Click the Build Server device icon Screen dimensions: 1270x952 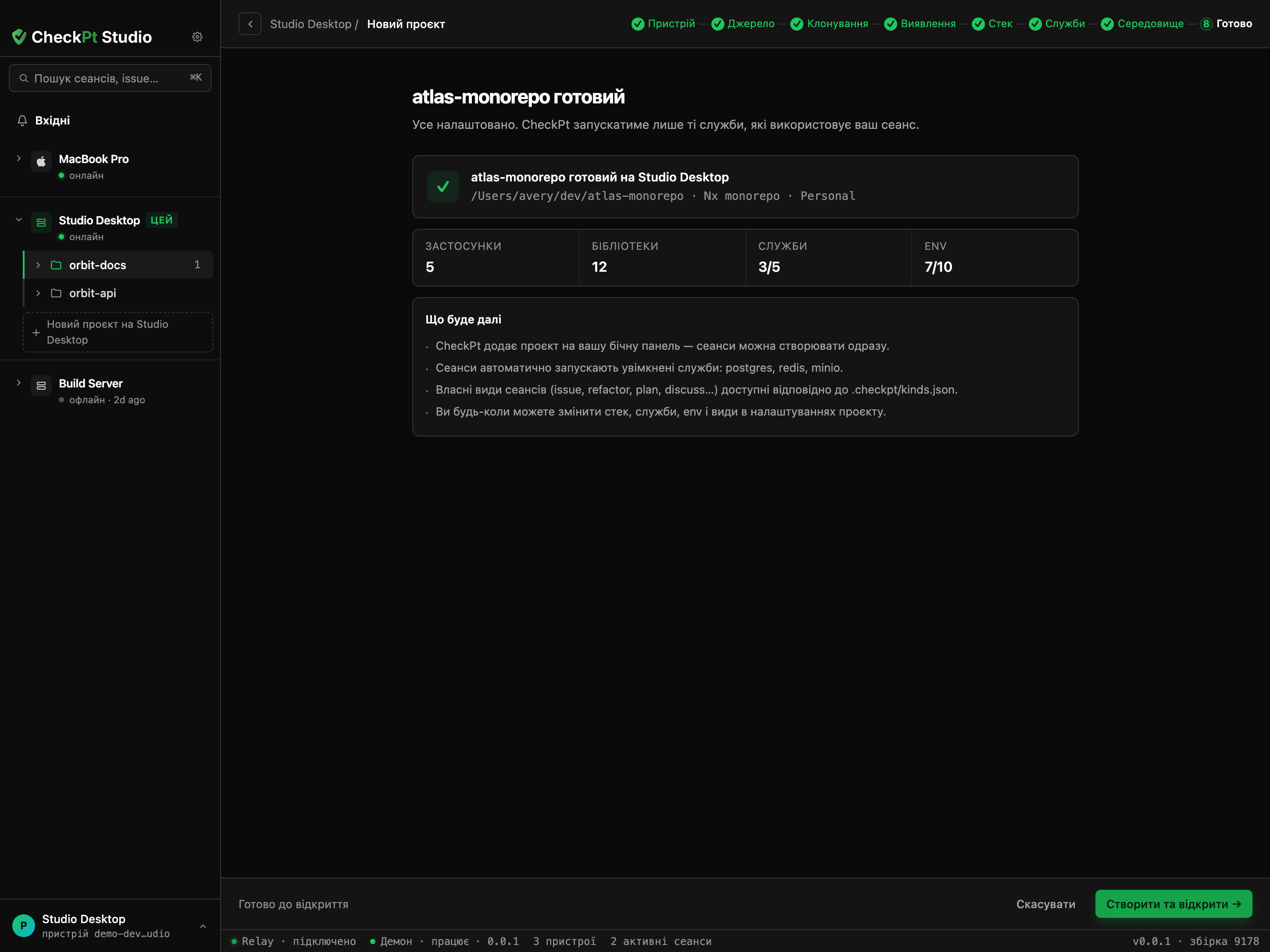41,386
